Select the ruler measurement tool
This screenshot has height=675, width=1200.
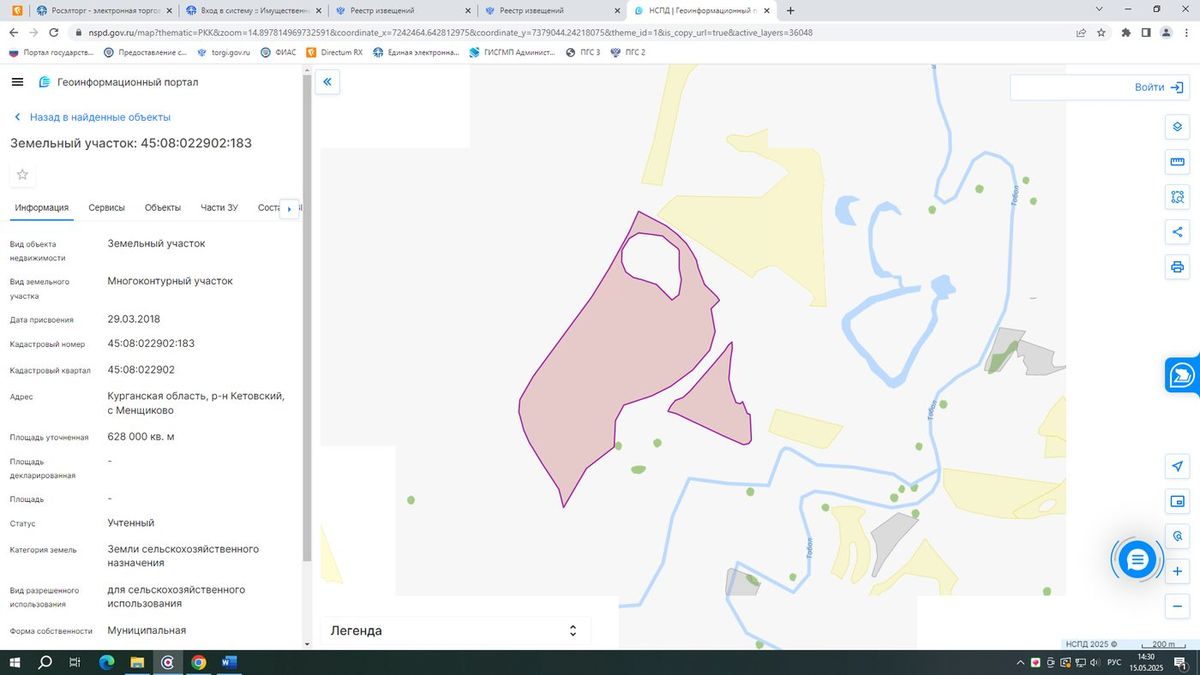pyautogui.click(x=1177, y=162)
